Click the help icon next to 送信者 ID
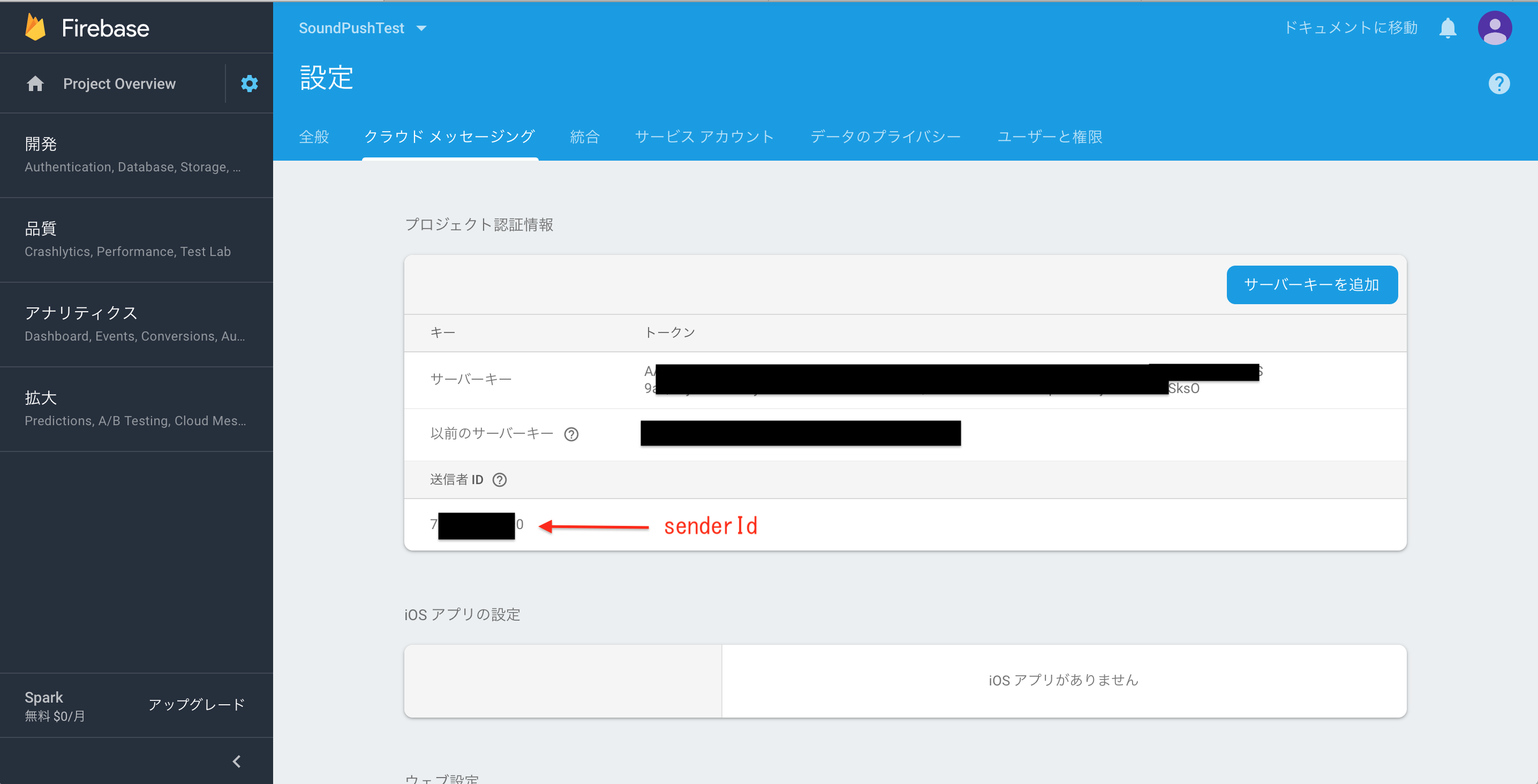This screenshot has width=1538, height=784. (x=499, y=479)
